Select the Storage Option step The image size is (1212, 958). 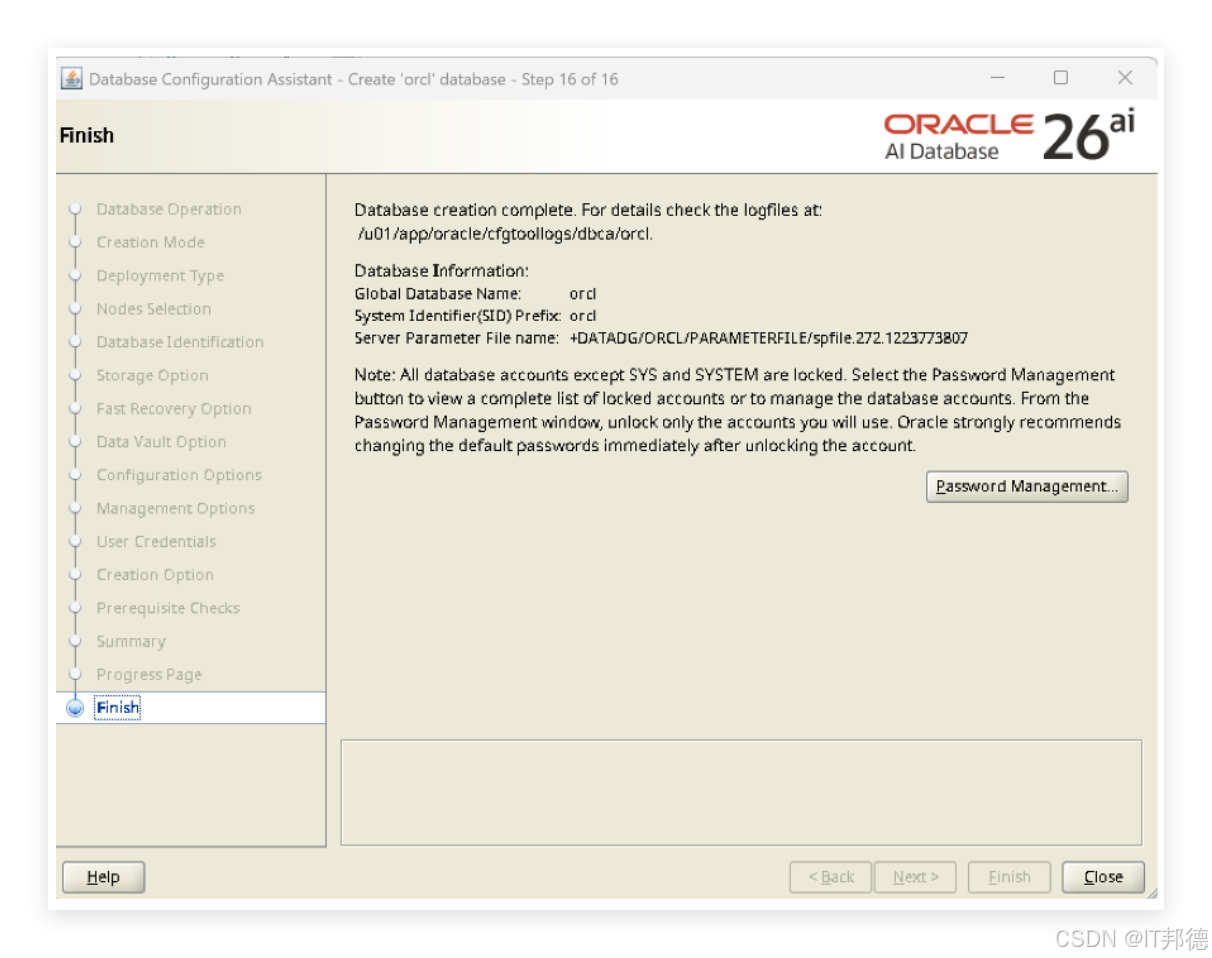point(152,376)
